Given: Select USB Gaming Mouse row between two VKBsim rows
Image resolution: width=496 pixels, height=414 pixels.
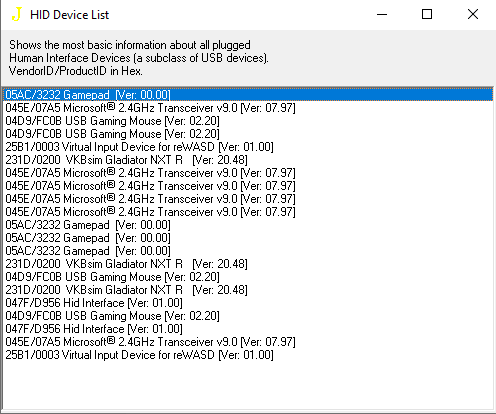Looking at the screenshot, I should [x=248, y=277].
